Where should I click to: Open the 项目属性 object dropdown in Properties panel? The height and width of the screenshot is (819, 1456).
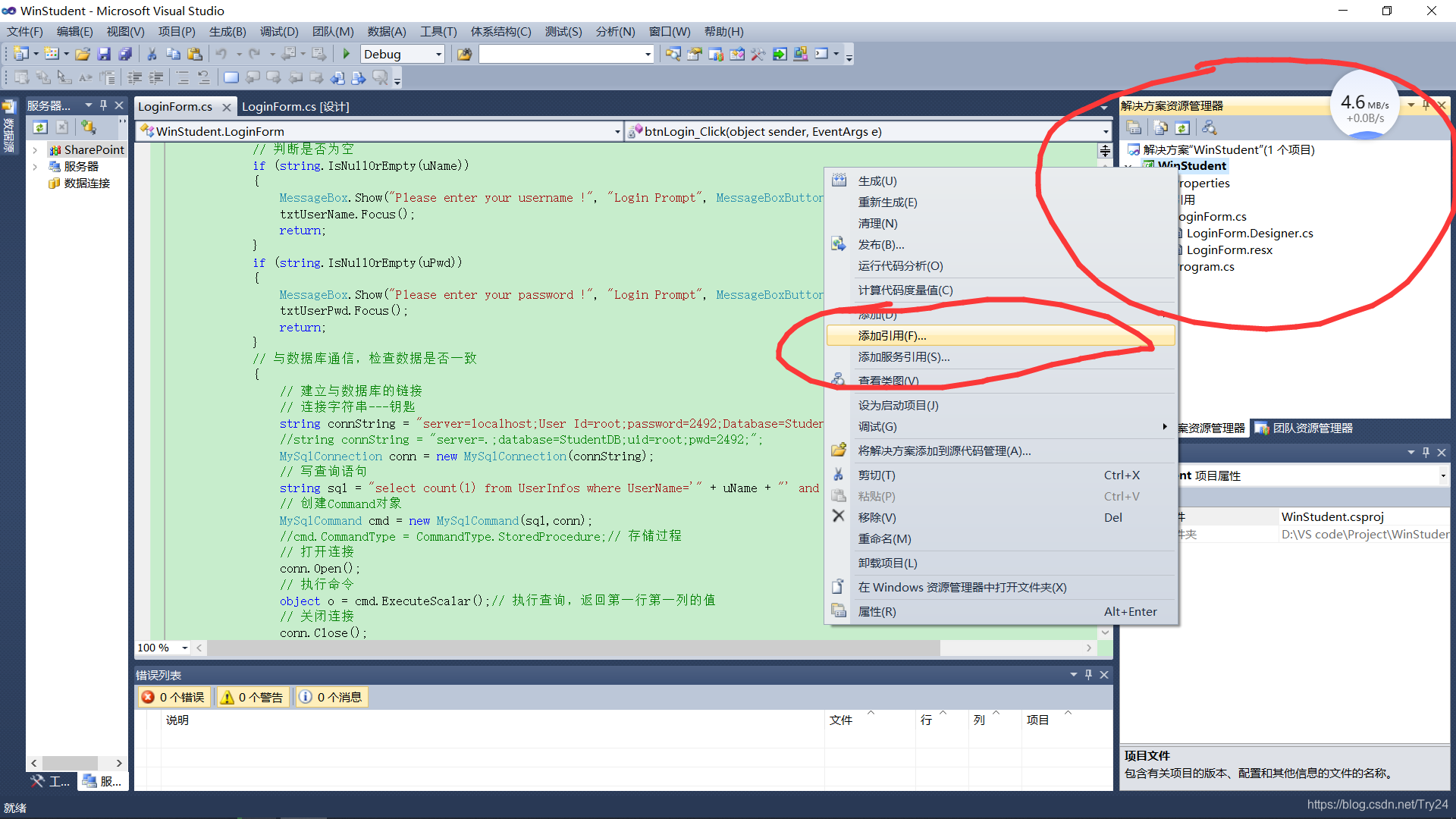point(1442,476)
